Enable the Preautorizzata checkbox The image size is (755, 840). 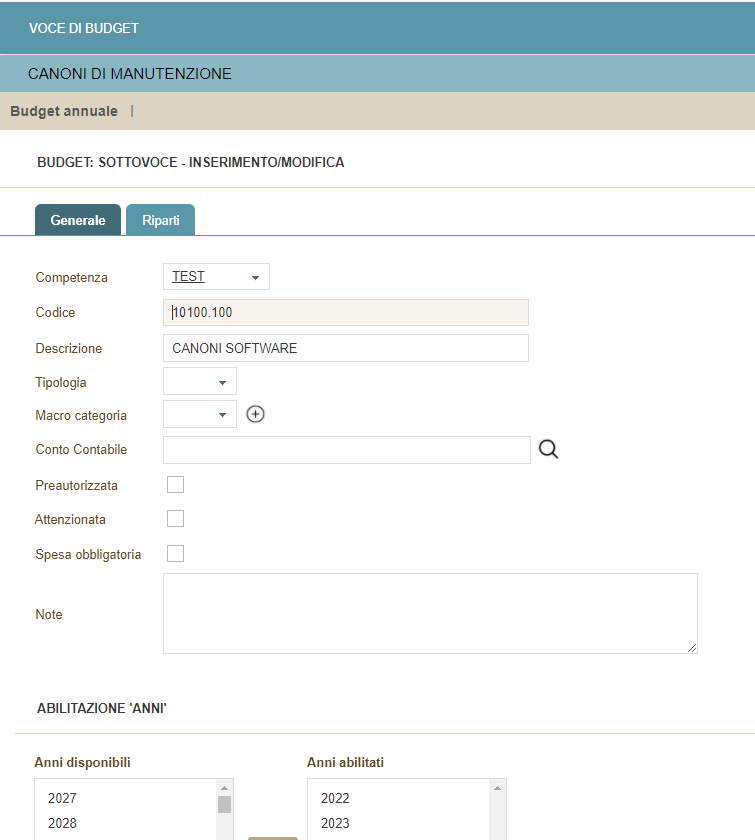click(175, 485)
